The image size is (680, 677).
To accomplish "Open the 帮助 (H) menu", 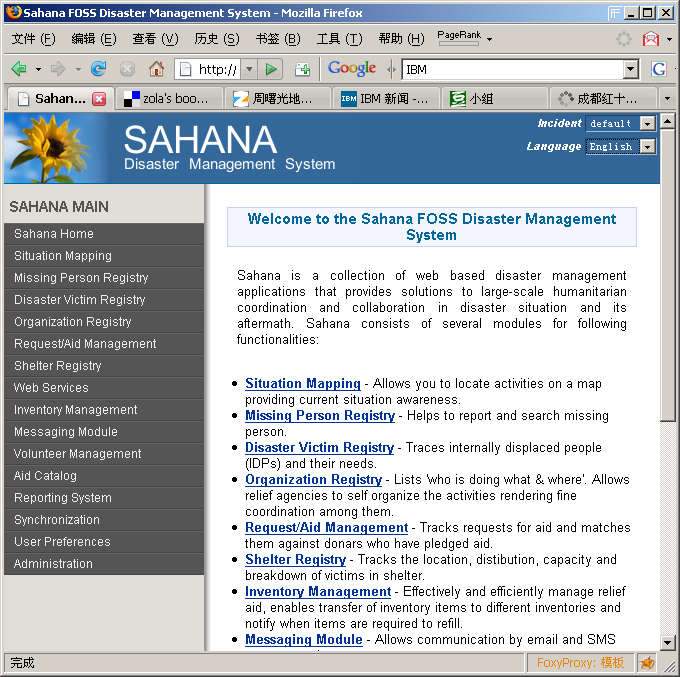I will 401,39.
